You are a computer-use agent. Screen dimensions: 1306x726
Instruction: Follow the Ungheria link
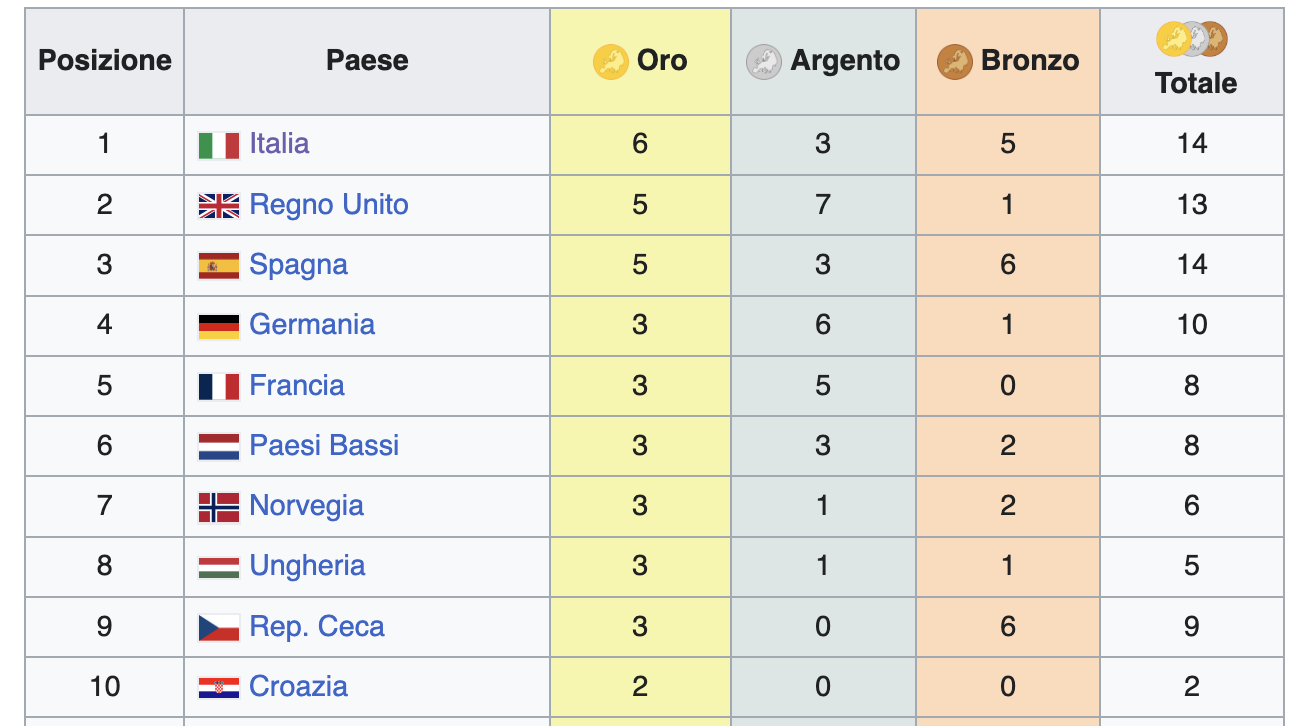click(x=307, y=566)
